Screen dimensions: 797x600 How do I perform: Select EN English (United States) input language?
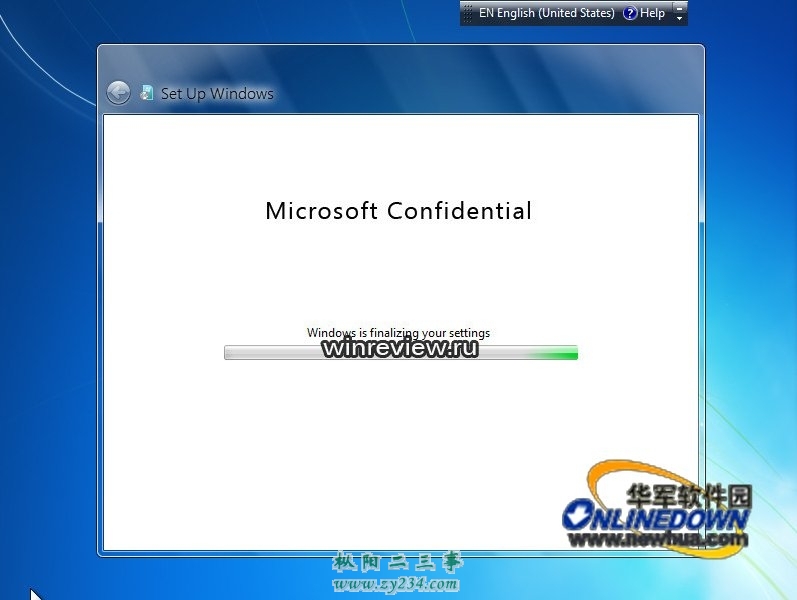tap(546, 13)
